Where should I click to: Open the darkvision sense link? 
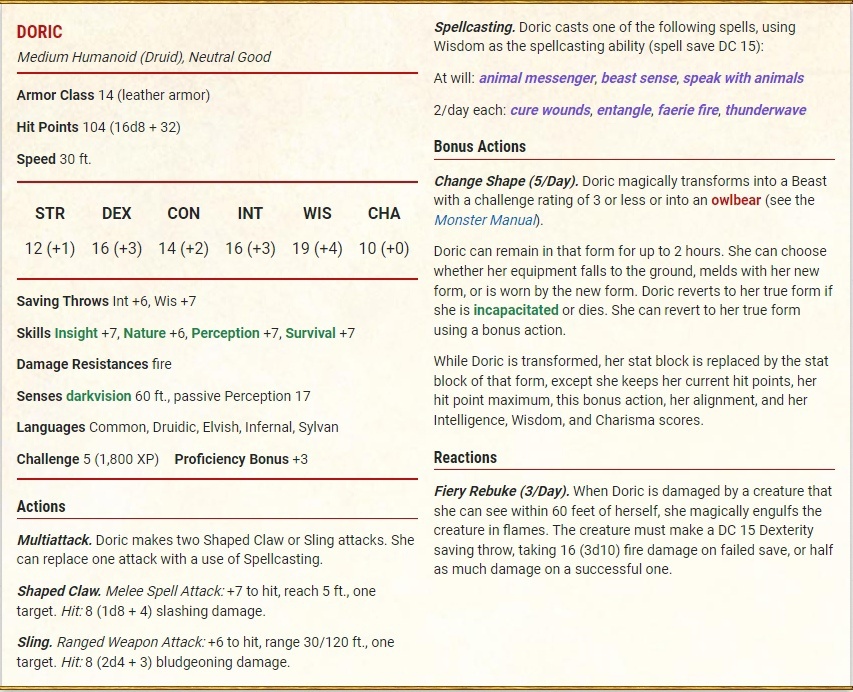98,396
